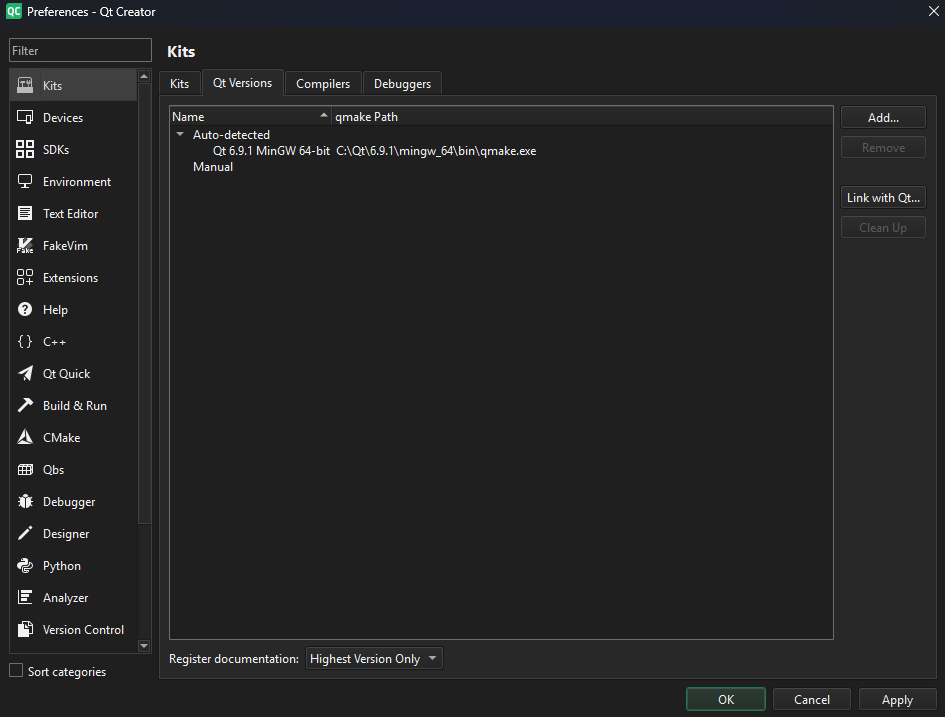Click the Filter input field

(x=80, y=51)
